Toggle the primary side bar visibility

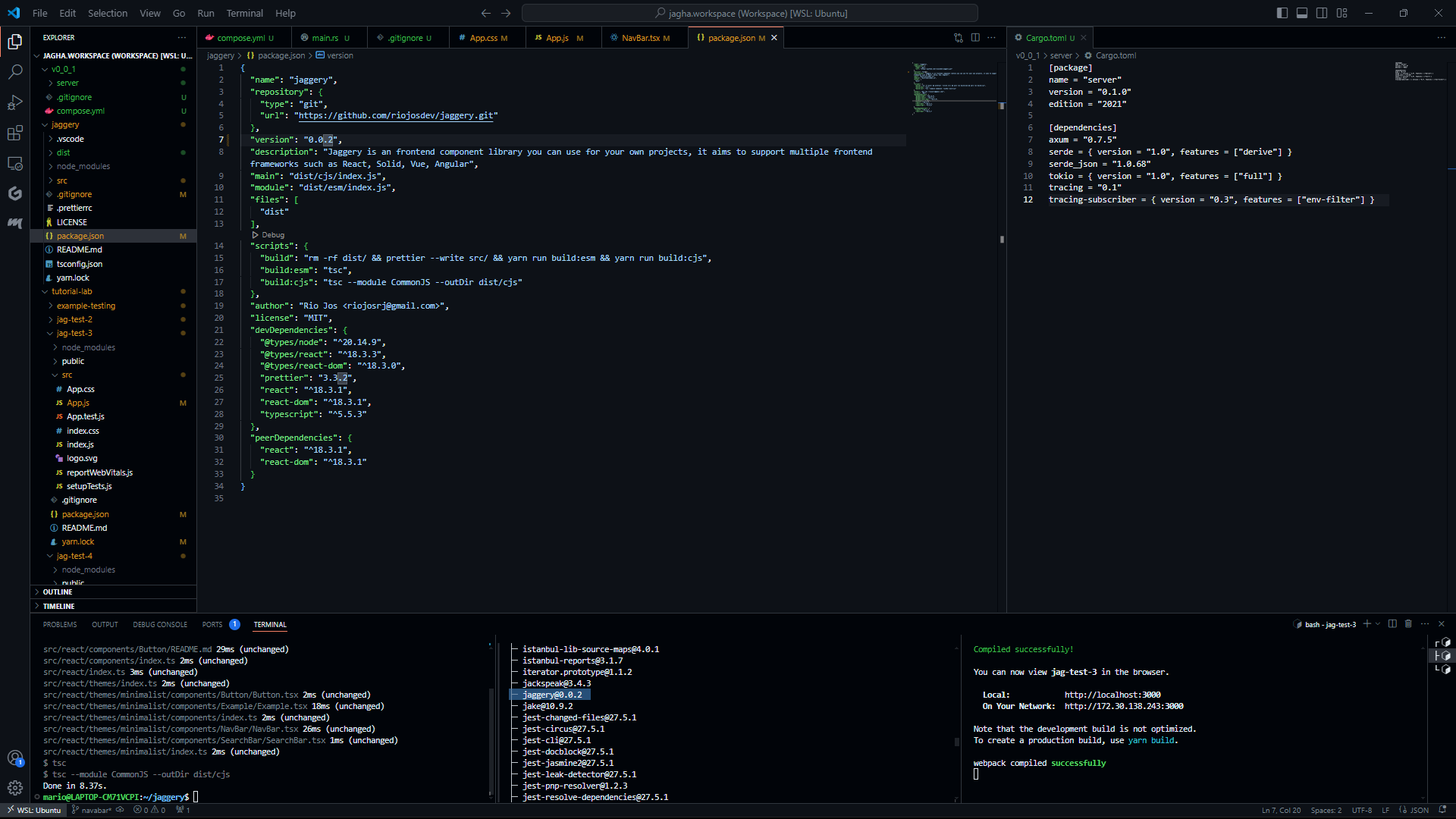click(x=1282, y=13)
